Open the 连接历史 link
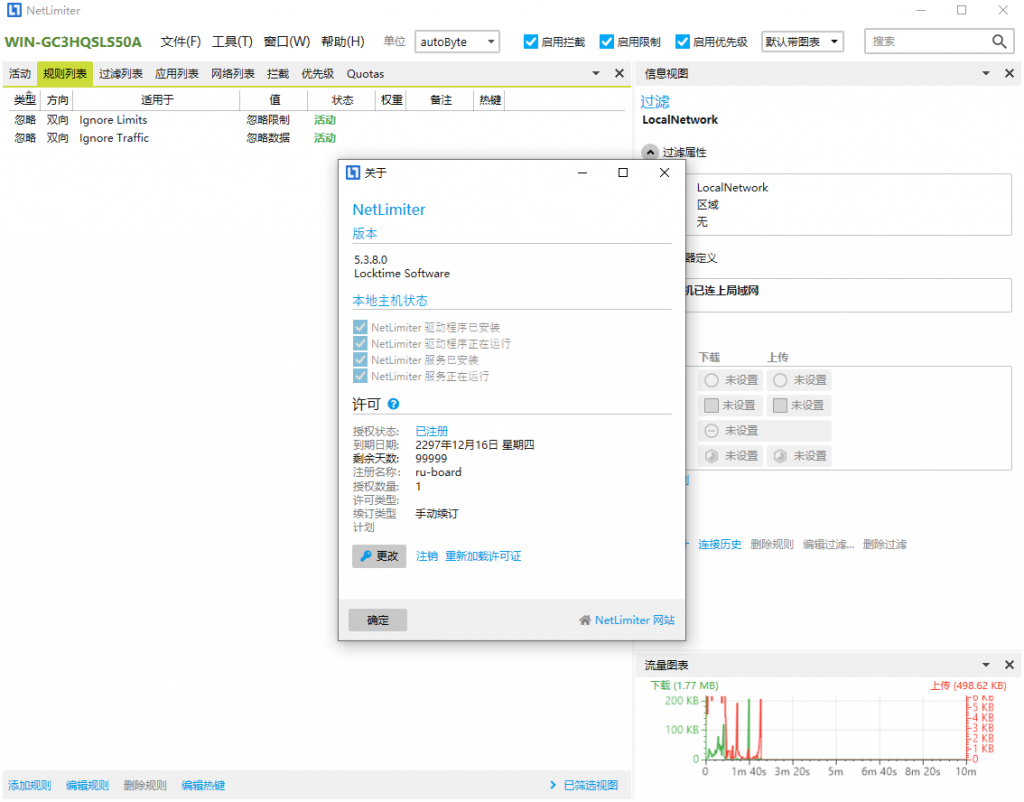 click(719, 544)
